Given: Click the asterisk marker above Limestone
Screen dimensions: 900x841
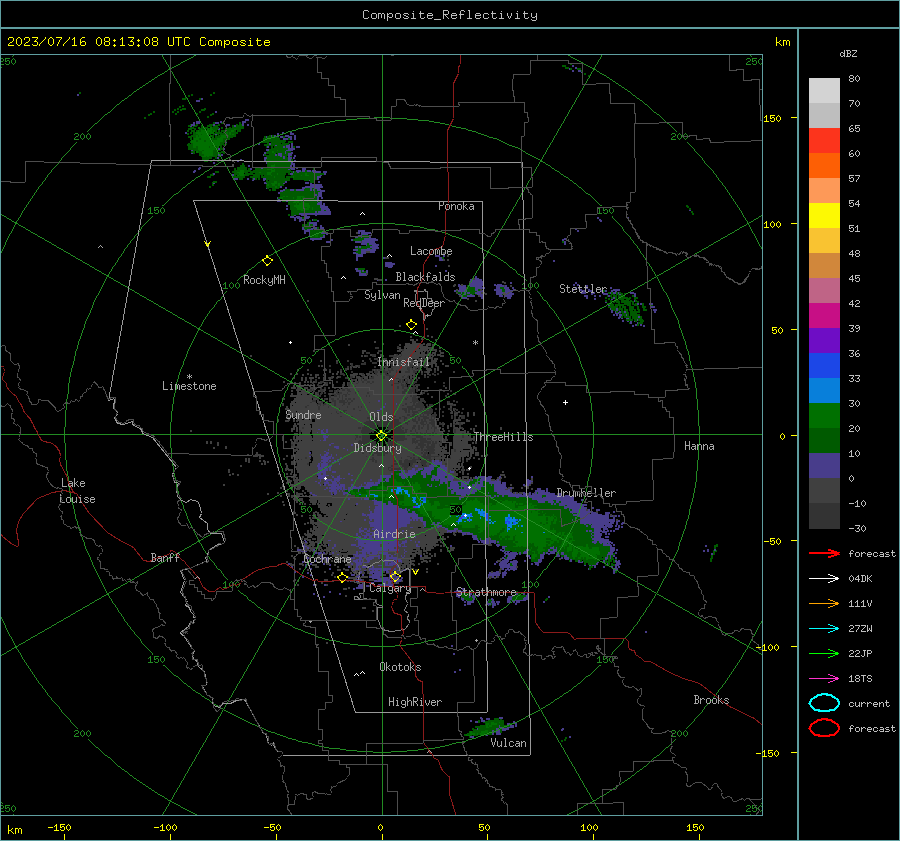Looking at the screenshot, I should [189, 377].
